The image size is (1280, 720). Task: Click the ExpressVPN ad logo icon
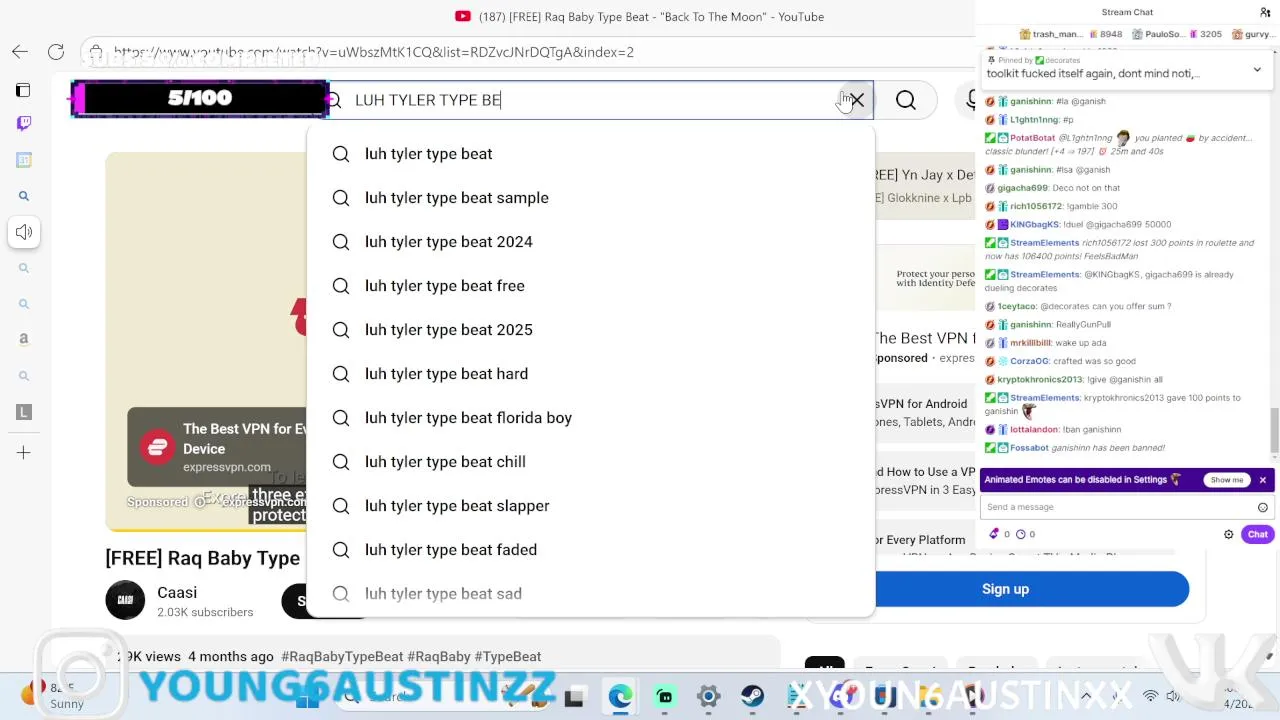pyautogui.click(x=157, y=447)
